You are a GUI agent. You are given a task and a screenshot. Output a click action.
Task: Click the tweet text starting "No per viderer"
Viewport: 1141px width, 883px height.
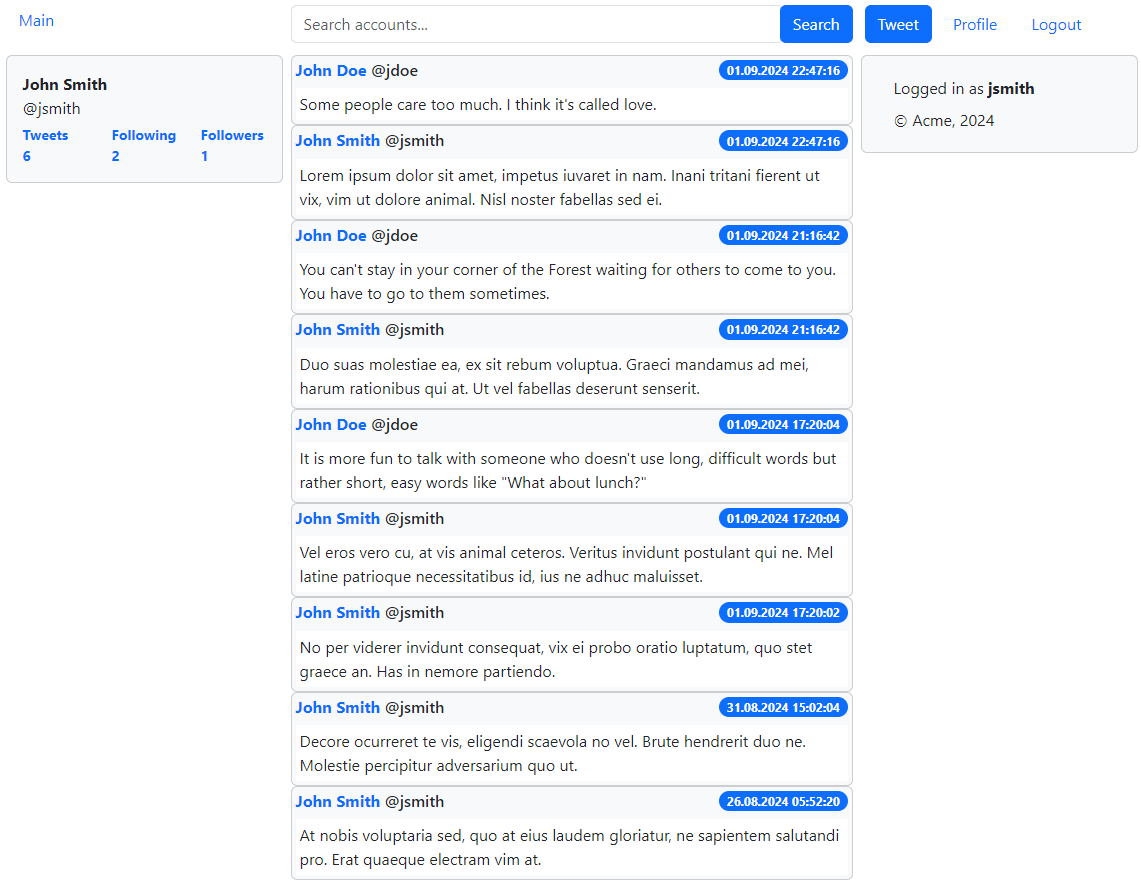556,660
